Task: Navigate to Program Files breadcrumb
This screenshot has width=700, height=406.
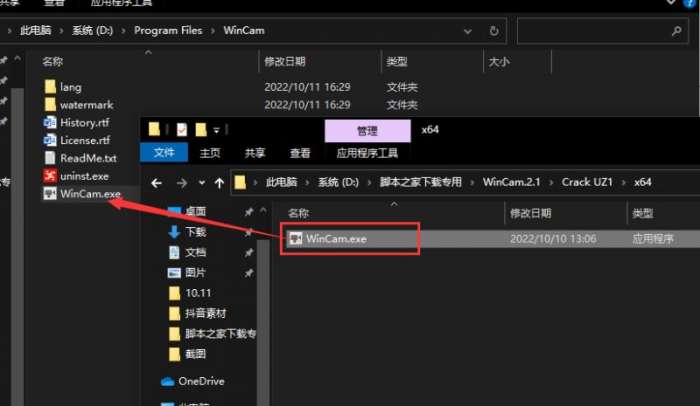Action: pos(168,30)
